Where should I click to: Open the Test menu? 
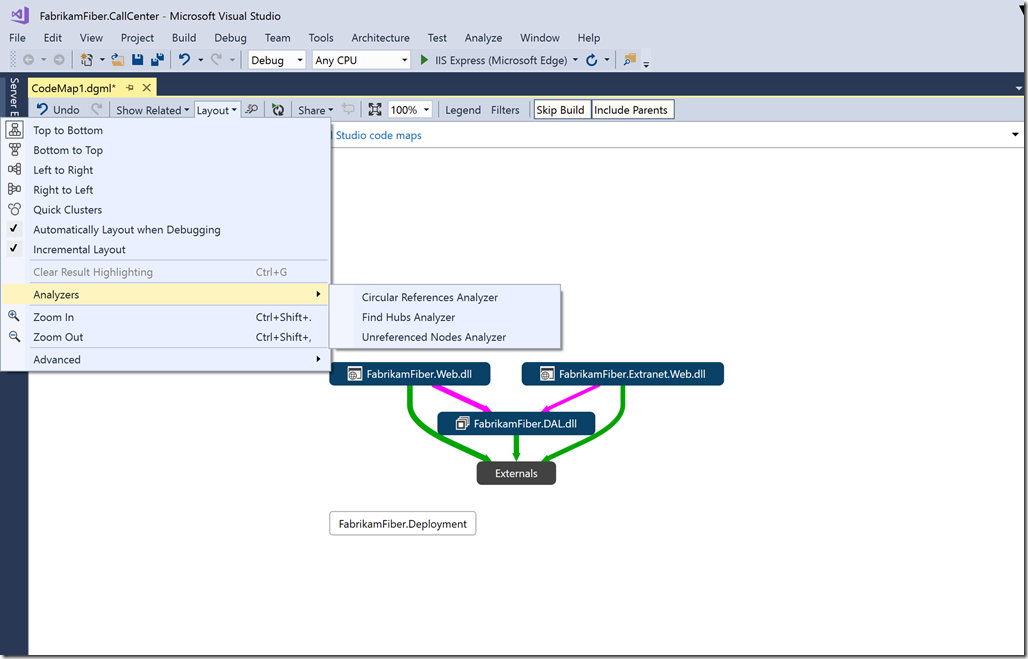(x=437, y=38)
